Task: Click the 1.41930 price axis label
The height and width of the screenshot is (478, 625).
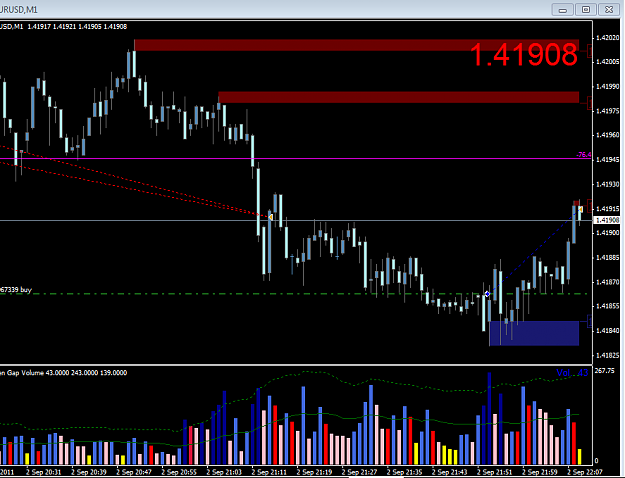Action: [x=608, y=184]
